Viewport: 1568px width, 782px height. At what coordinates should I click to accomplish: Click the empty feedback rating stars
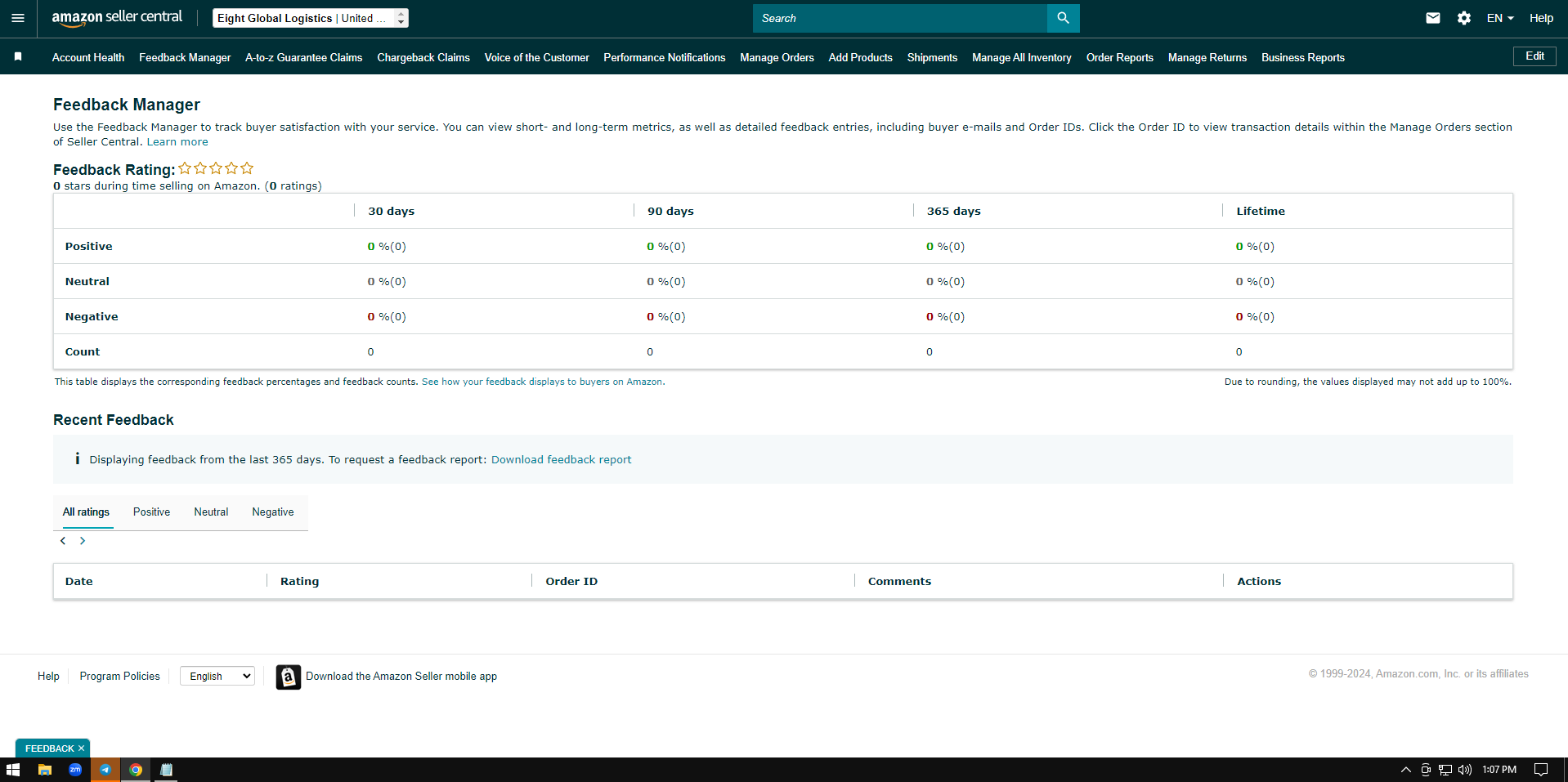click(216, 168)
